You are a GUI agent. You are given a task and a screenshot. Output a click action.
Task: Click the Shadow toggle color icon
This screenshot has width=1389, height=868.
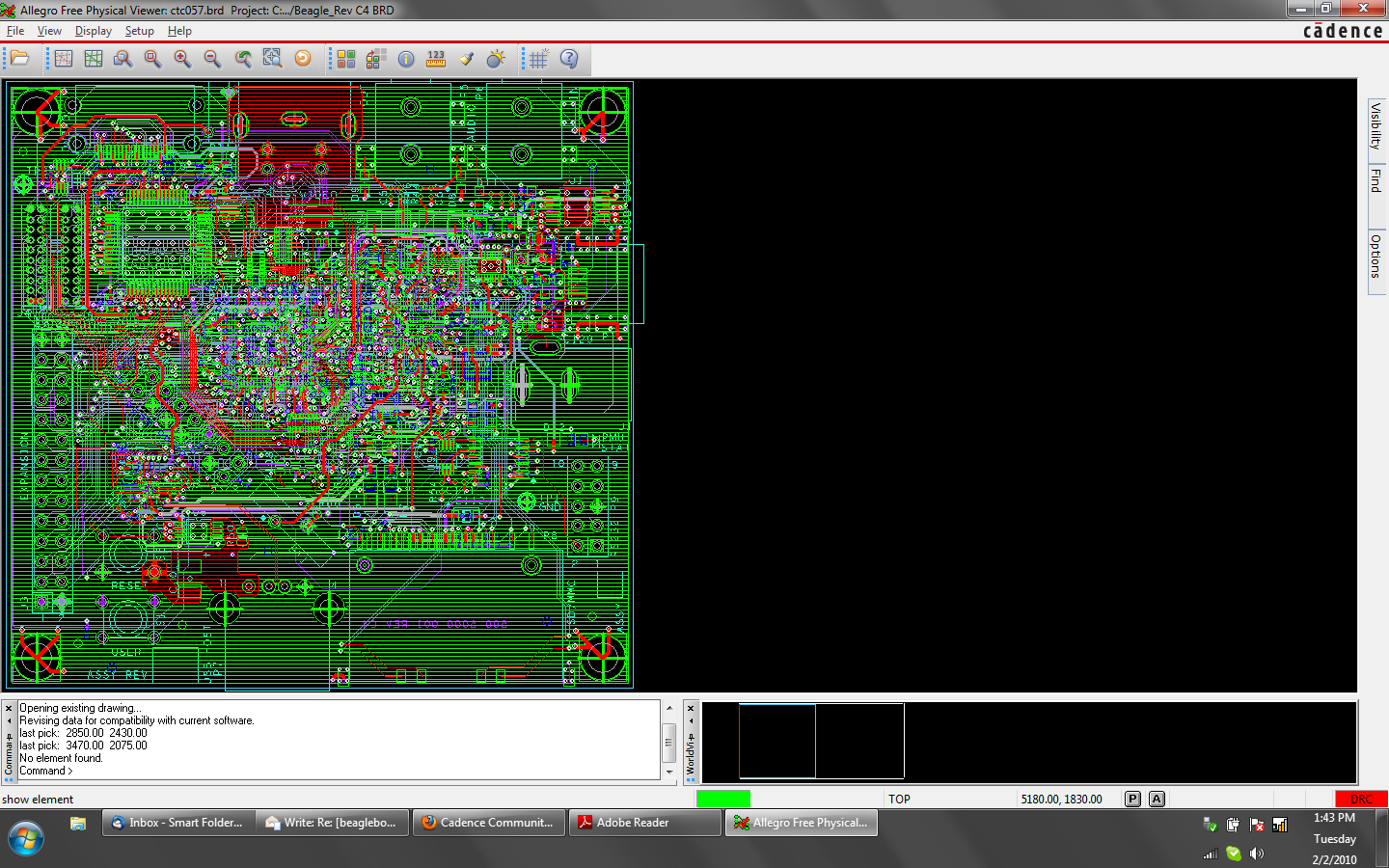(x=376, y=59)
